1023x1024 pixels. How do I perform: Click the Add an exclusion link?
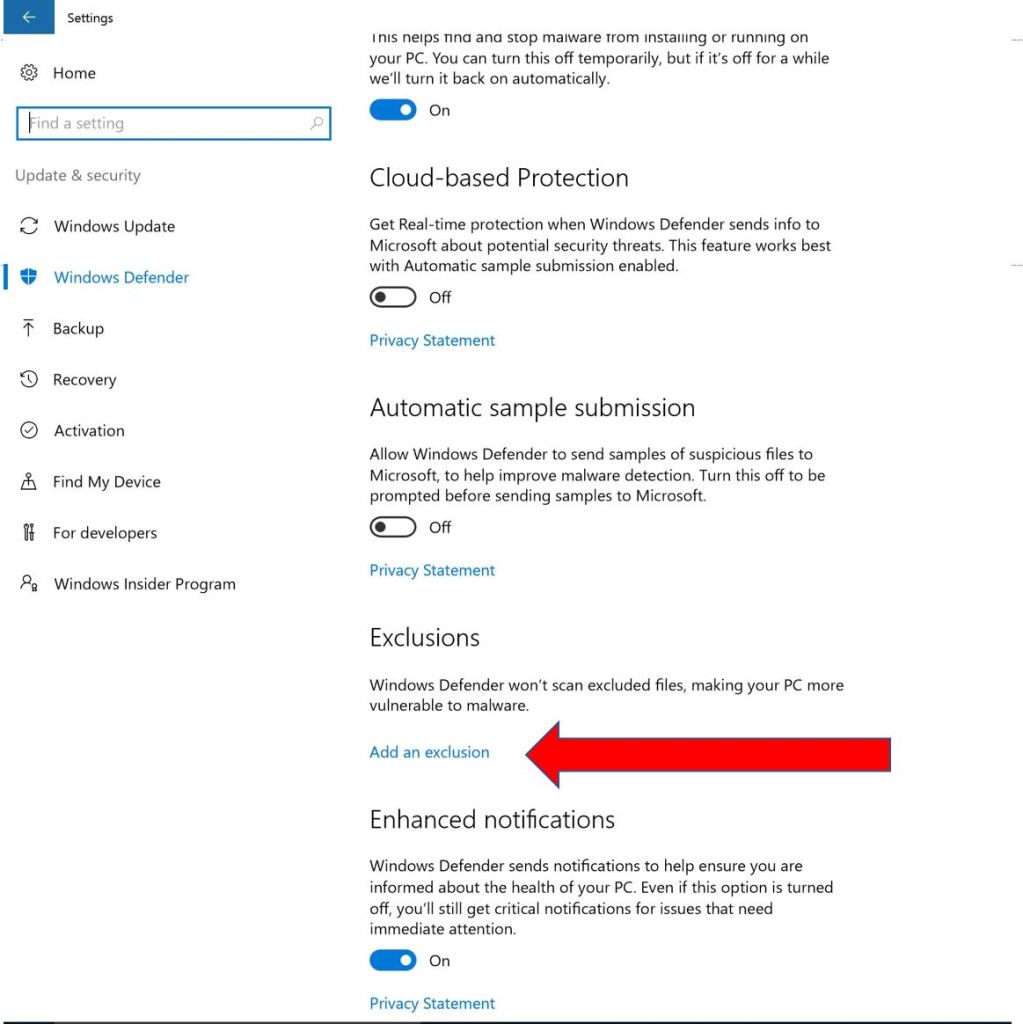429,752
